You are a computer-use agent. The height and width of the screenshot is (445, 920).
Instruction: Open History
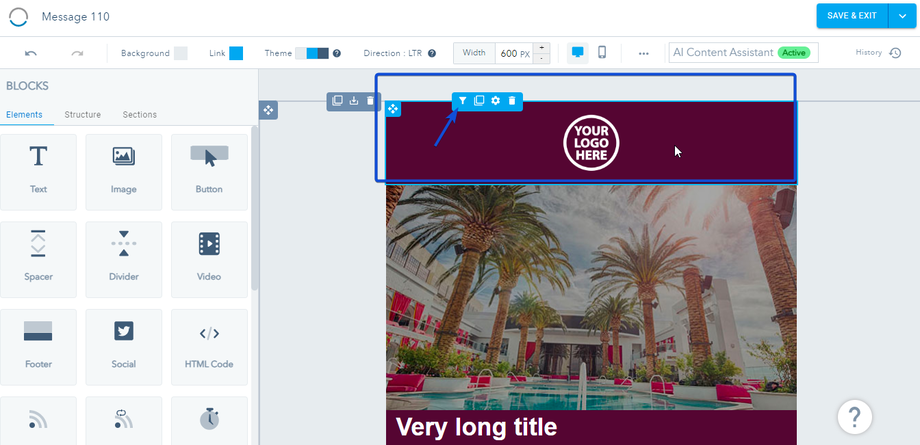point(878,53)
